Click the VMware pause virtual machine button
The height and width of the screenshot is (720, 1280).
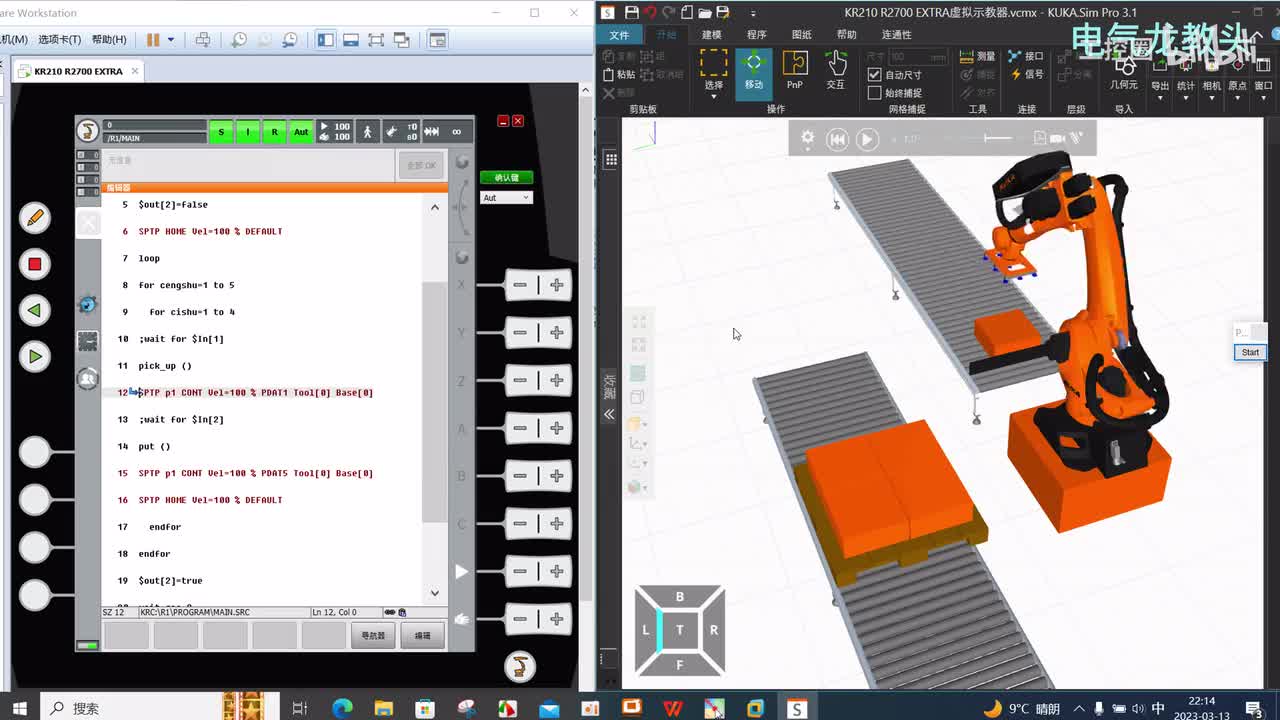153,40
